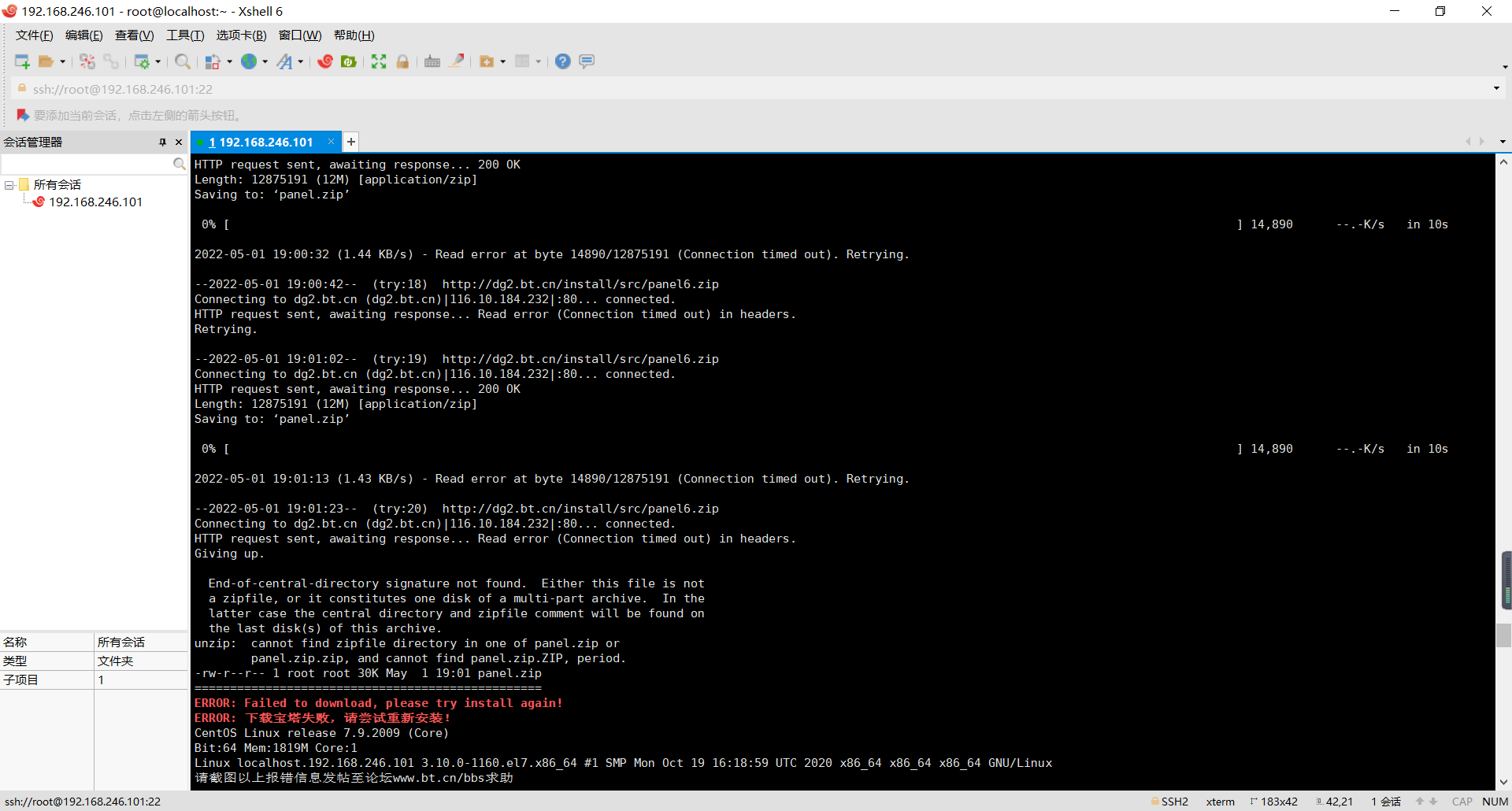The height and width of the screenshot is (811, 1512).
Task: Select the 所有会话 folder
Action: pyautogui.click(x=57, y=185)
